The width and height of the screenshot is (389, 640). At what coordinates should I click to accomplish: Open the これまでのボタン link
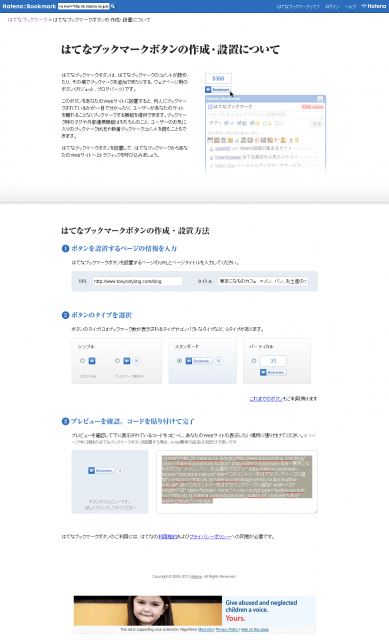coord(266,398)
